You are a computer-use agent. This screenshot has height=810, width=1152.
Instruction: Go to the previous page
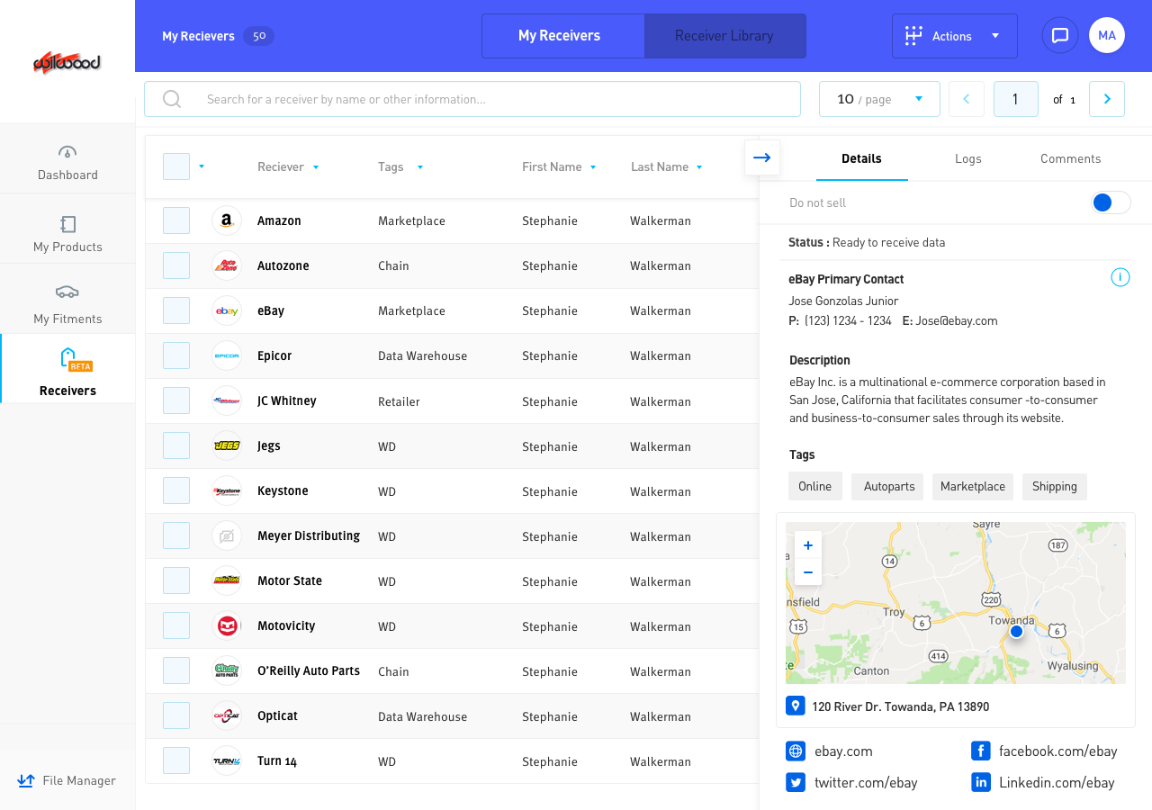966,99
